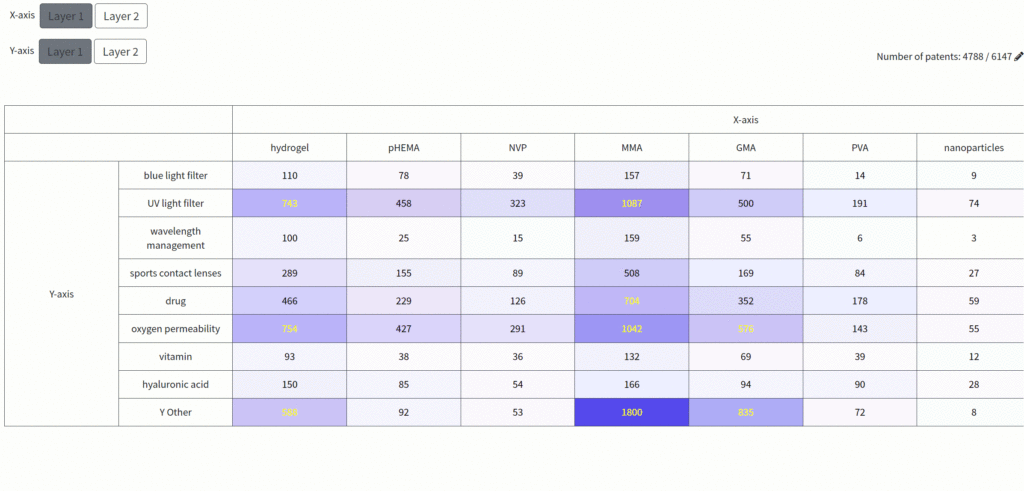Open the darkest cell showing 1800 patents
This screenshot has height=491, width=1024.
(631, 412)
